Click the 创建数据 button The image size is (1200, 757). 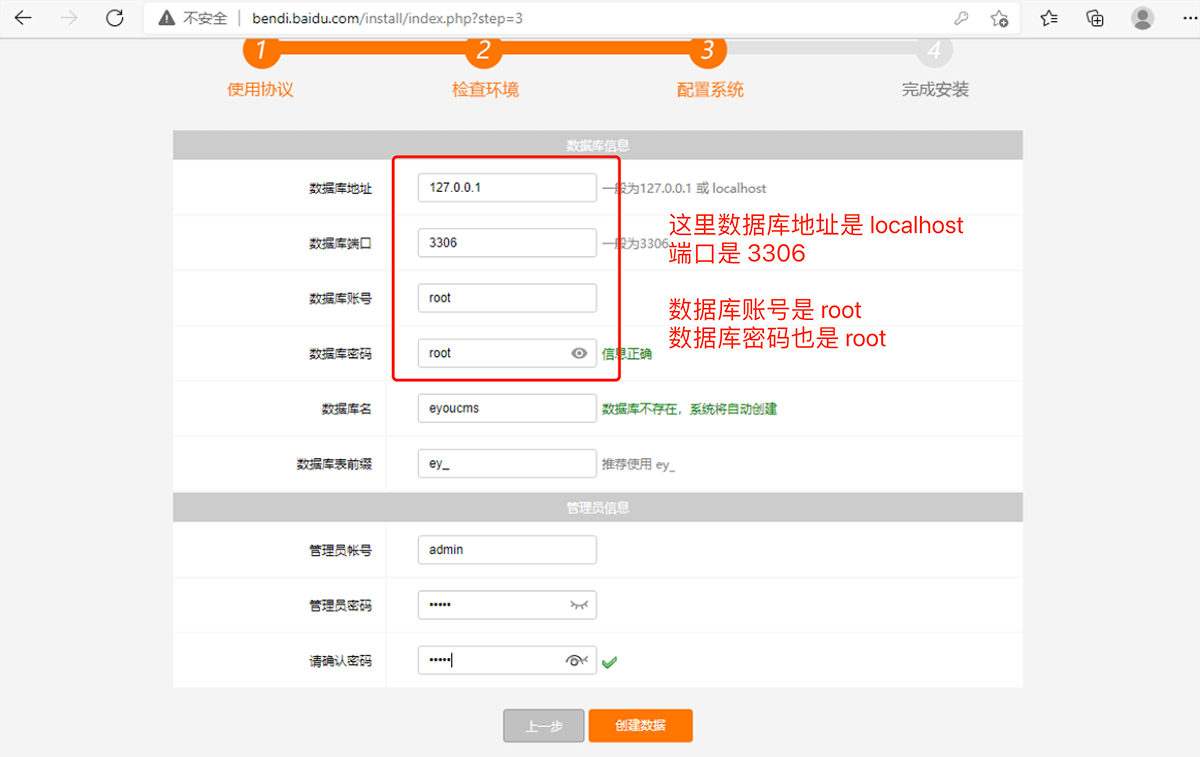click(640, 726)
